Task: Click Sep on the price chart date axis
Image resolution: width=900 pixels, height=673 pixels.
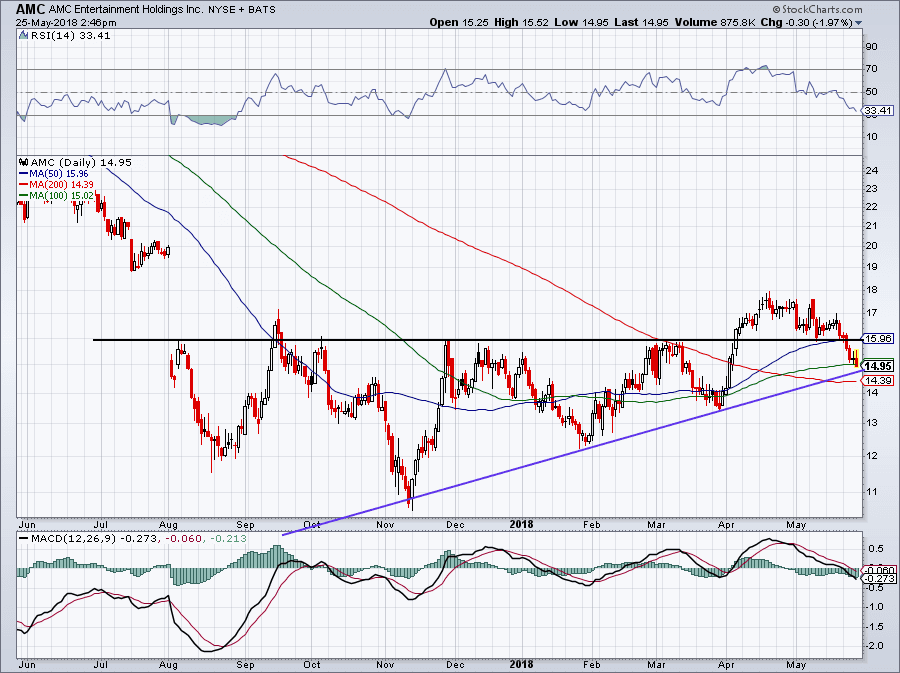Action: point(245,524)
